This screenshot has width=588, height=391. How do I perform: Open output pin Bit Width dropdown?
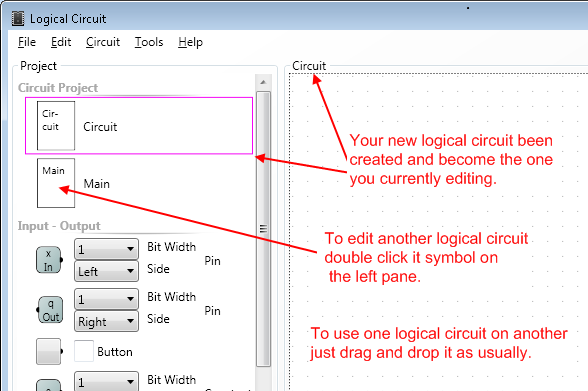(x=106, y=299)
